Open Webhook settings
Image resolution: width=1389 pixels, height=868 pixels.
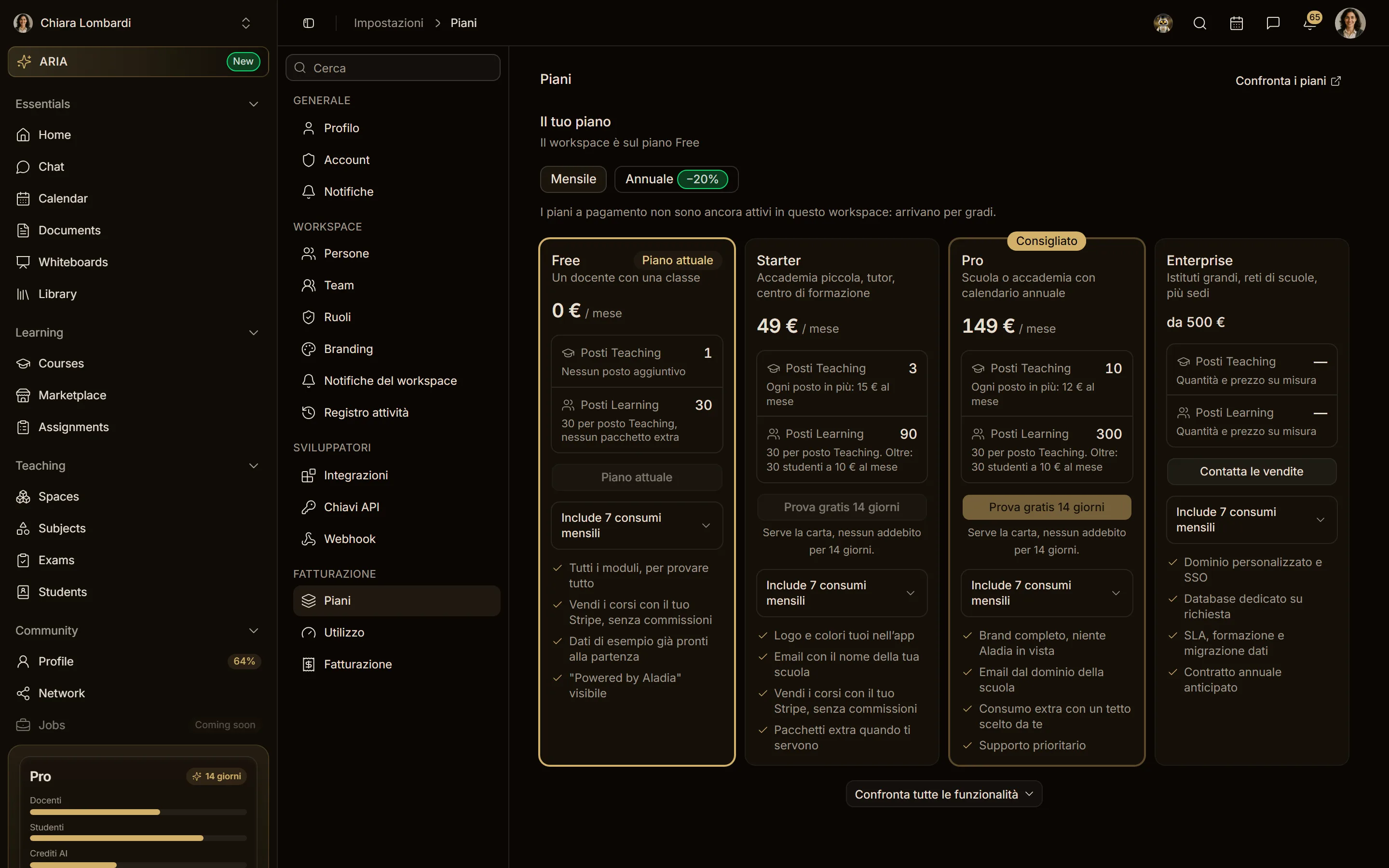coord(396,539)
